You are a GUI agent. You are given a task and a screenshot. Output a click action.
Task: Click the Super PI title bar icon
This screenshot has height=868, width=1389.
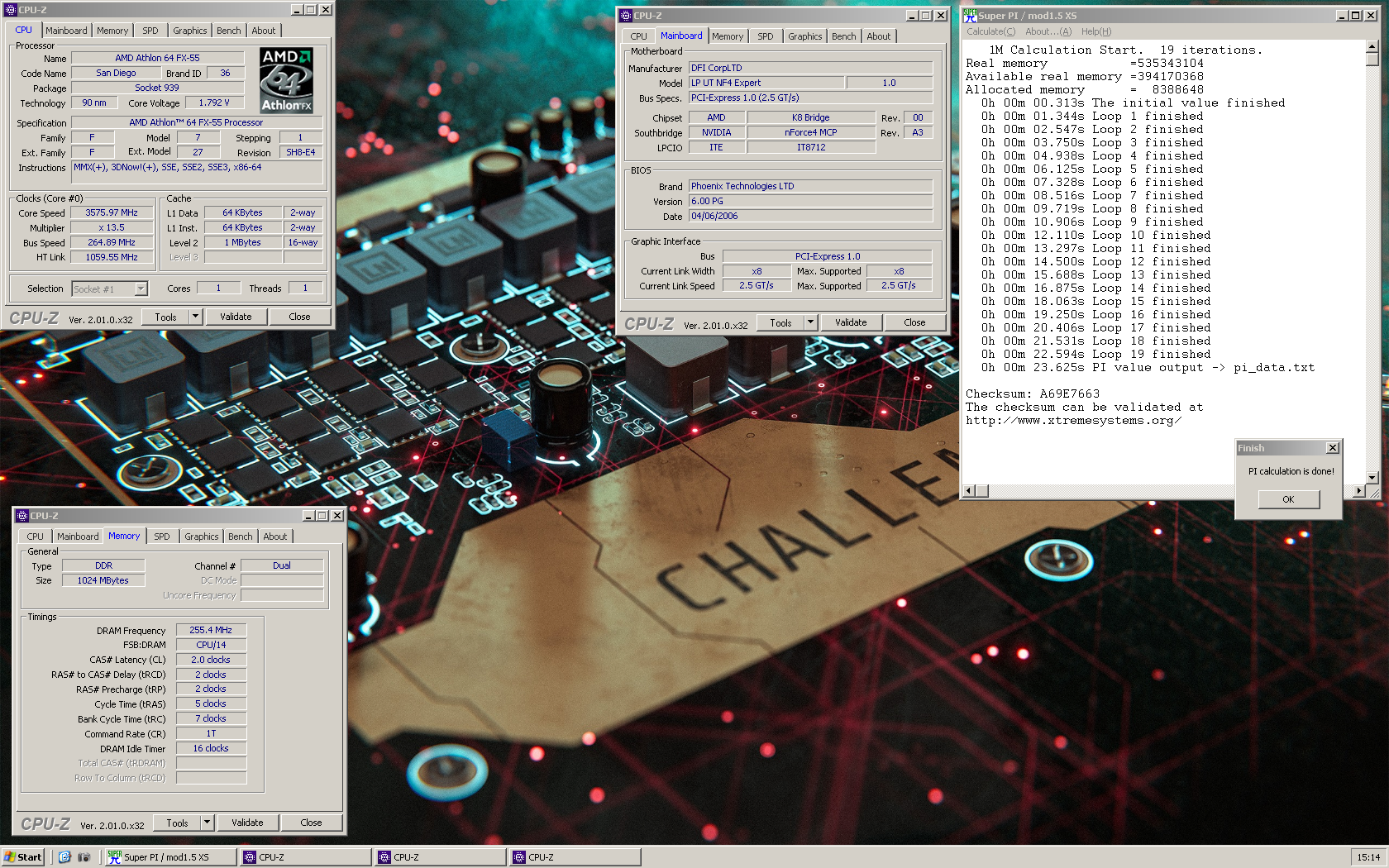click(x=970, y=16)
